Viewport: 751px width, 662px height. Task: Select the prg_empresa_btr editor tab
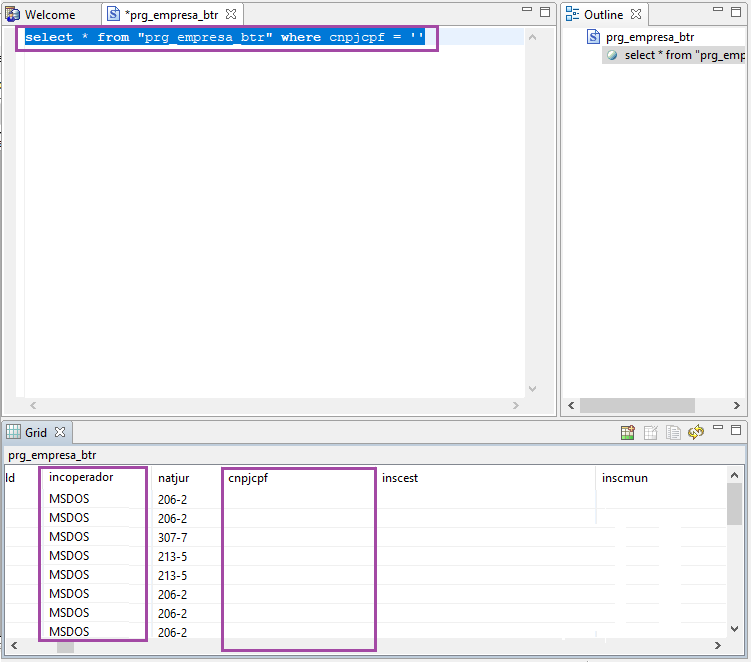pyautogui.click(x=170, y=15)
